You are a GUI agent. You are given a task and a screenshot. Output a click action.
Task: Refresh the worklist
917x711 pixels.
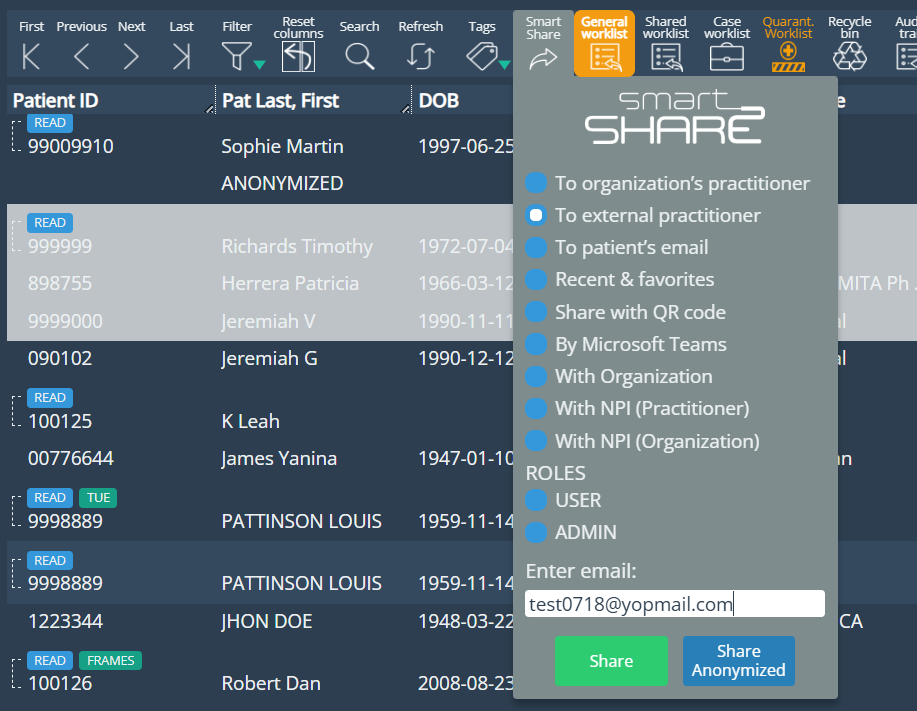420,57
